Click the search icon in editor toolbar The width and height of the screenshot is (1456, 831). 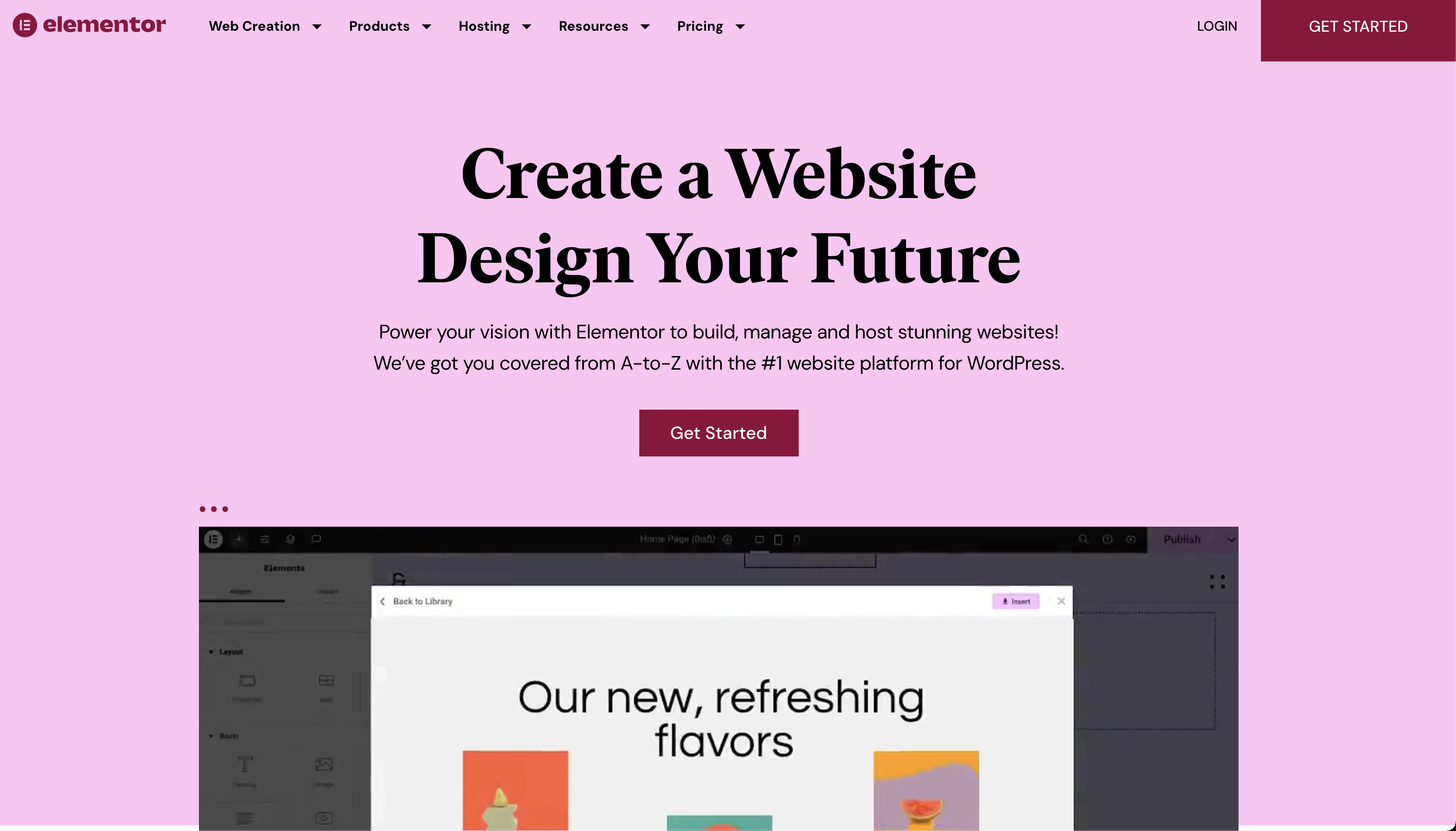[1084, 539]
